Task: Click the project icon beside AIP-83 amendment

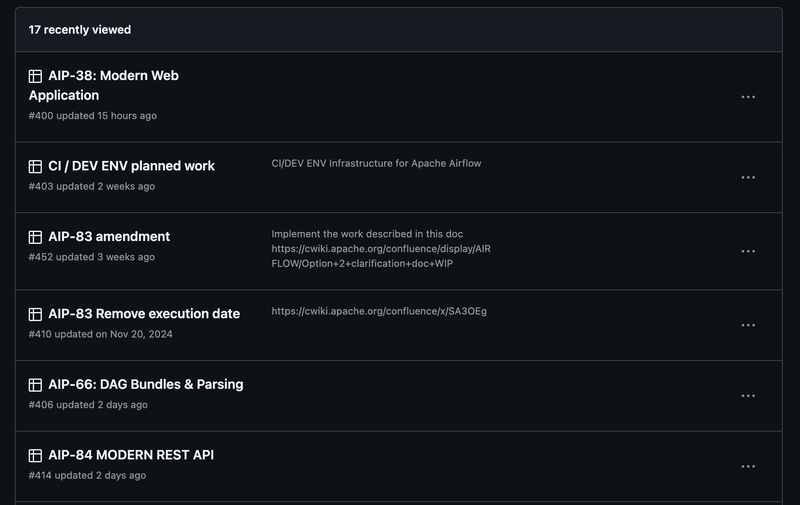Action: tap(35, 237)
